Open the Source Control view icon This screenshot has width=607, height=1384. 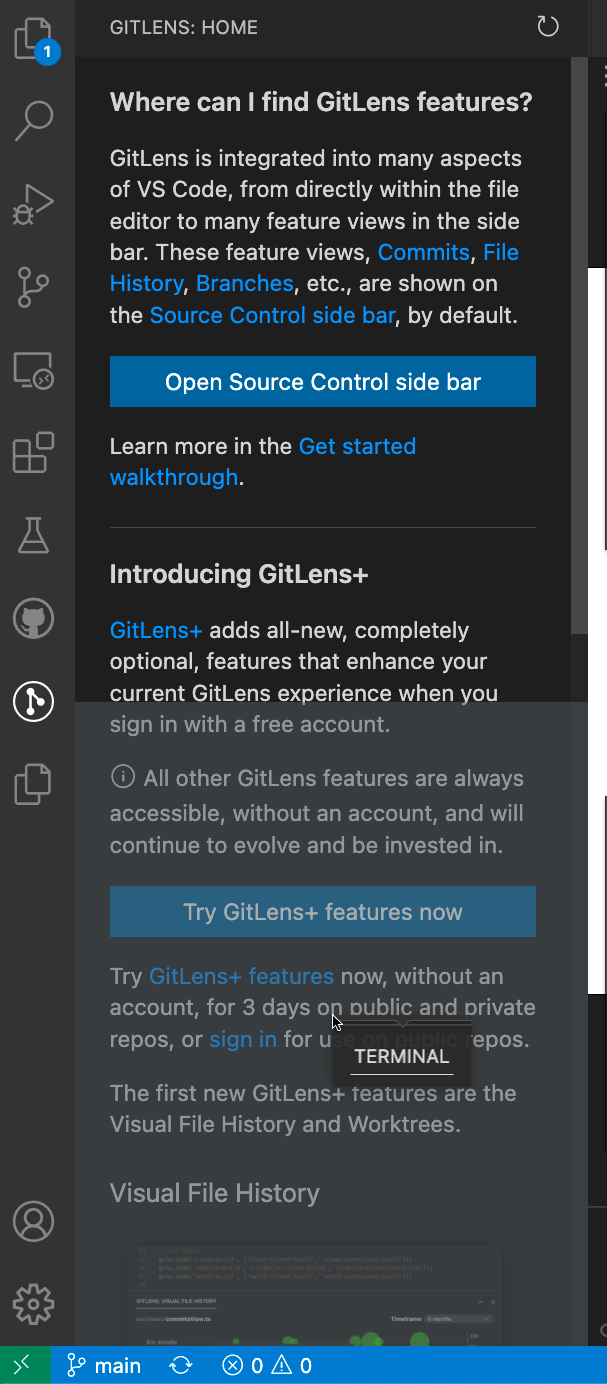click(x=33, y=287)
